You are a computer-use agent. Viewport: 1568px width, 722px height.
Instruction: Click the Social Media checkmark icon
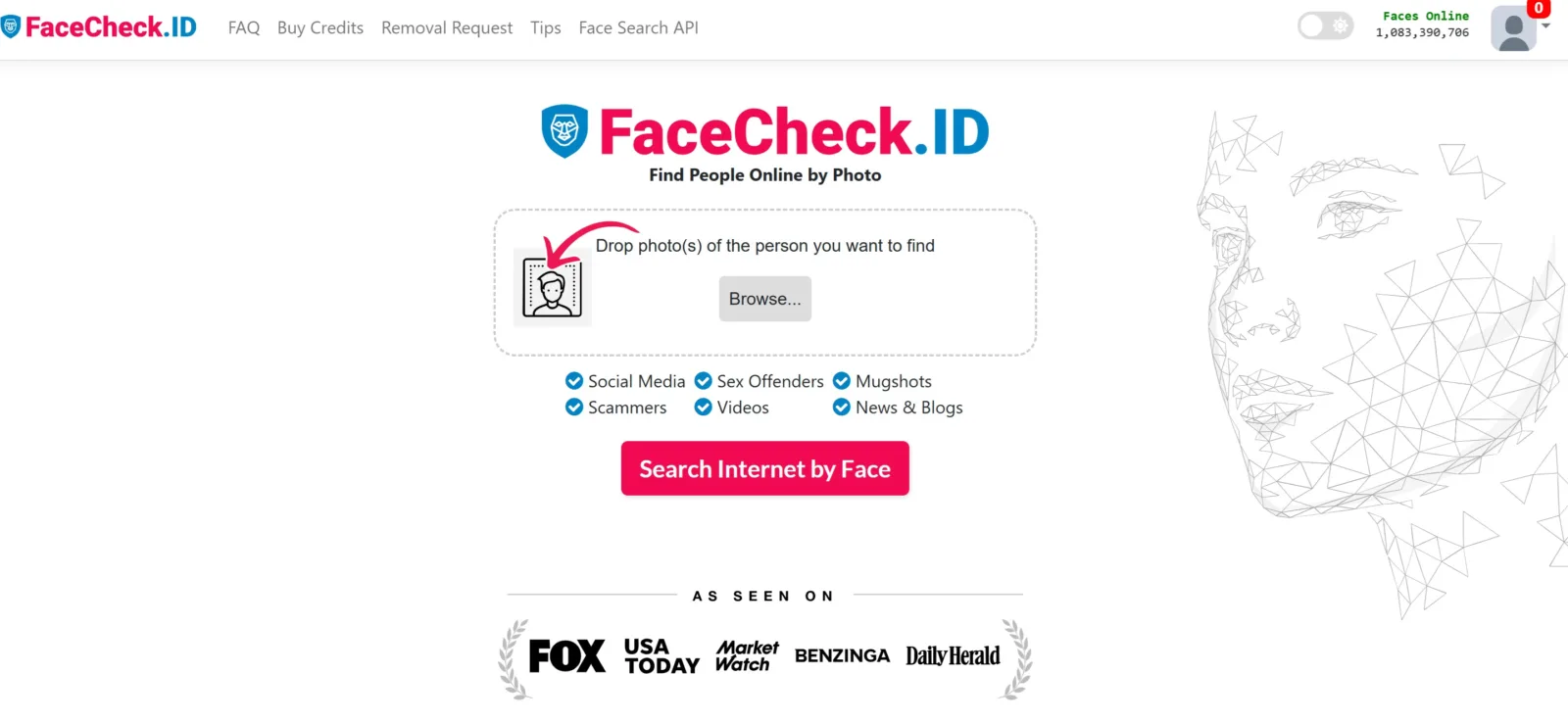[573, 380]
